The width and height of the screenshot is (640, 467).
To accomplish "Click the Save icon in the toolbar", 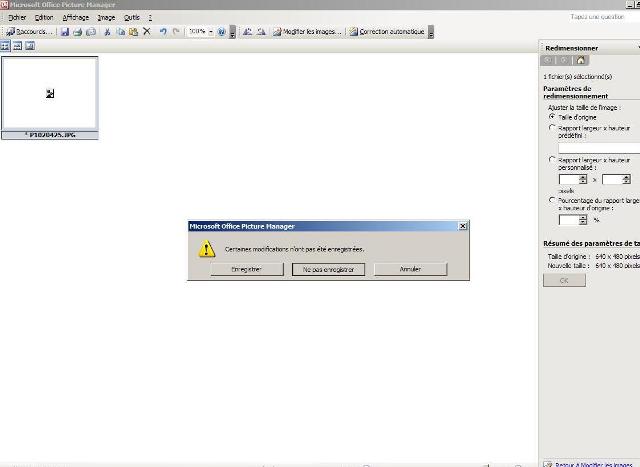I will coord(65,32).
